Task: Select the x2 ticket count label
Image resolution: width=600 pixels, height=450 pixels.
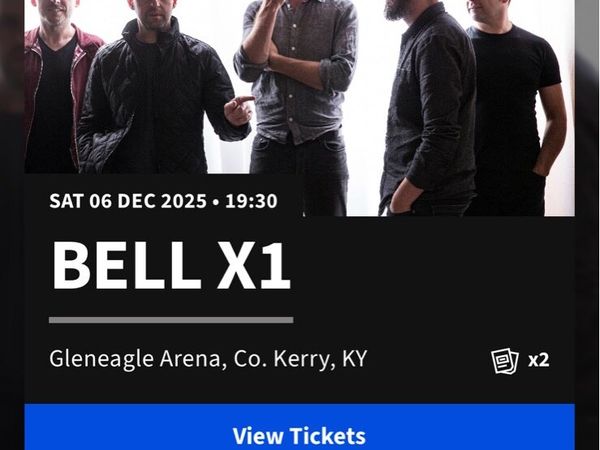Action: tap(539, 360)
